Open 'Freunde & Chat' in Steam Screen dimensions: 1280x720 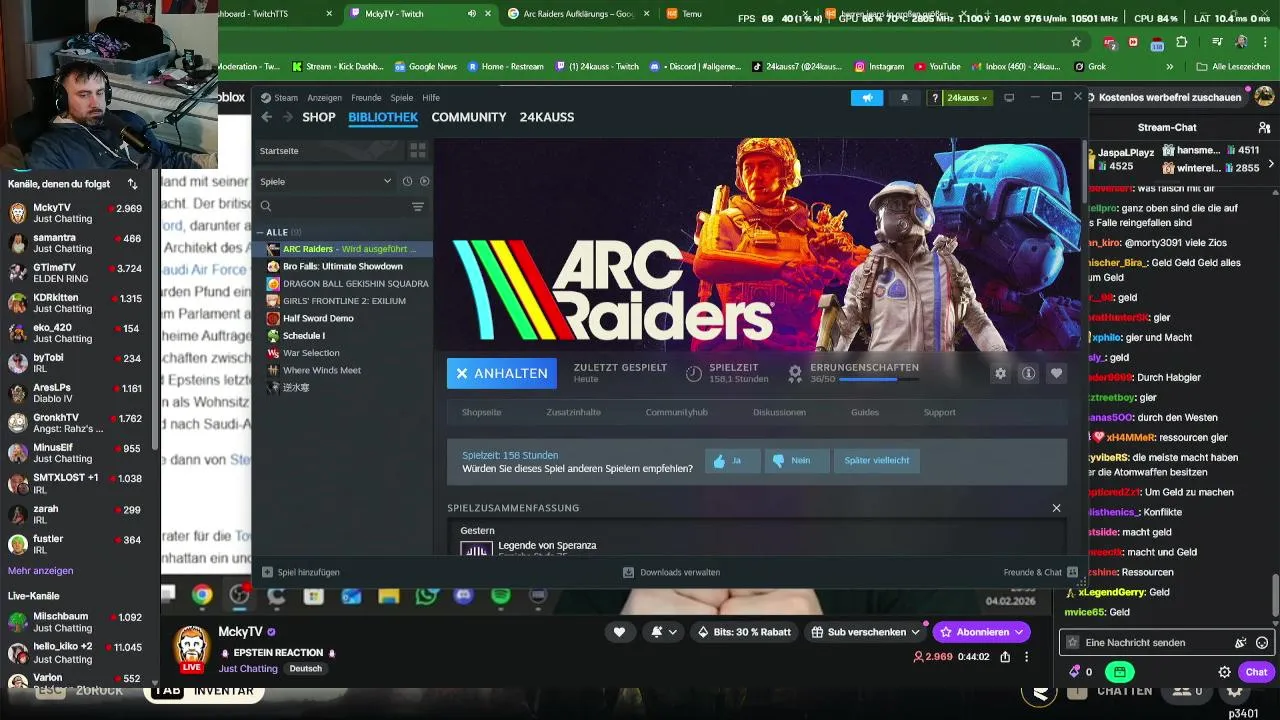coord(1040,572)
